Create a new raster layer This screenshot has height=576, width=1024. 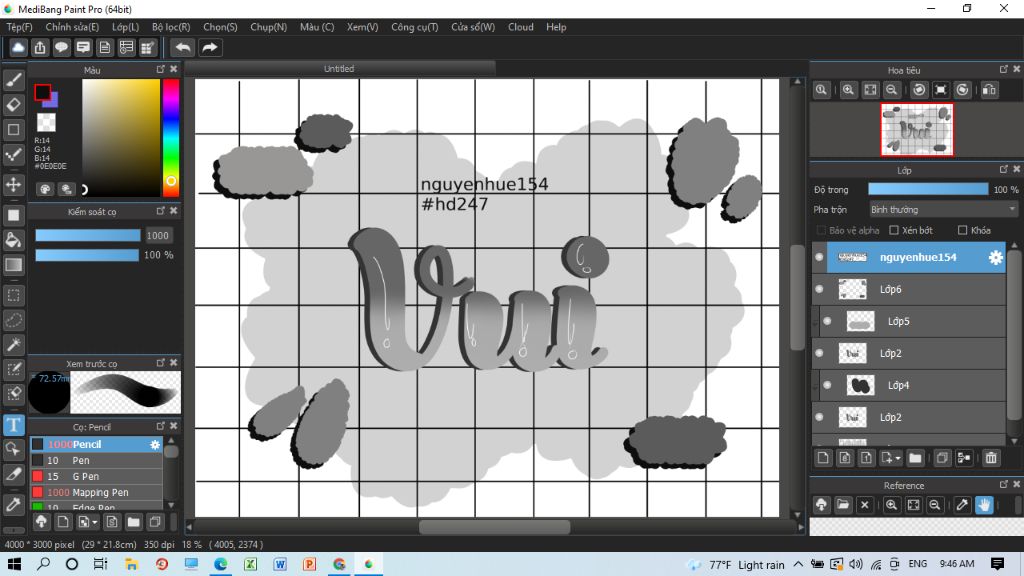tap(823, 458)
